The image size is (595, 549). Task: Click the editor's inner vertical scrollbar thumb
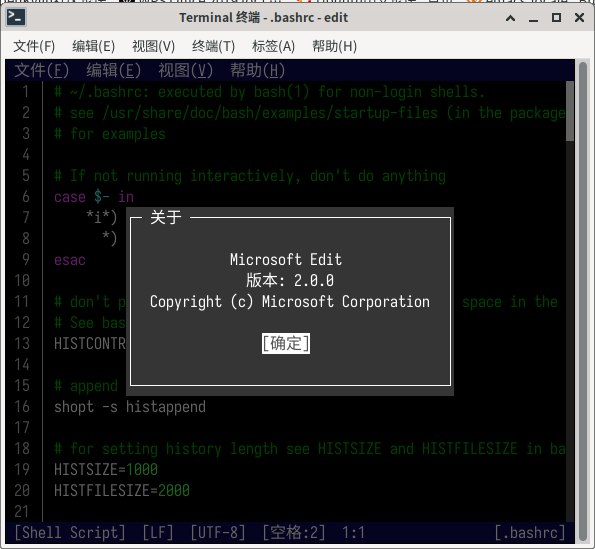tap(570, 111)
